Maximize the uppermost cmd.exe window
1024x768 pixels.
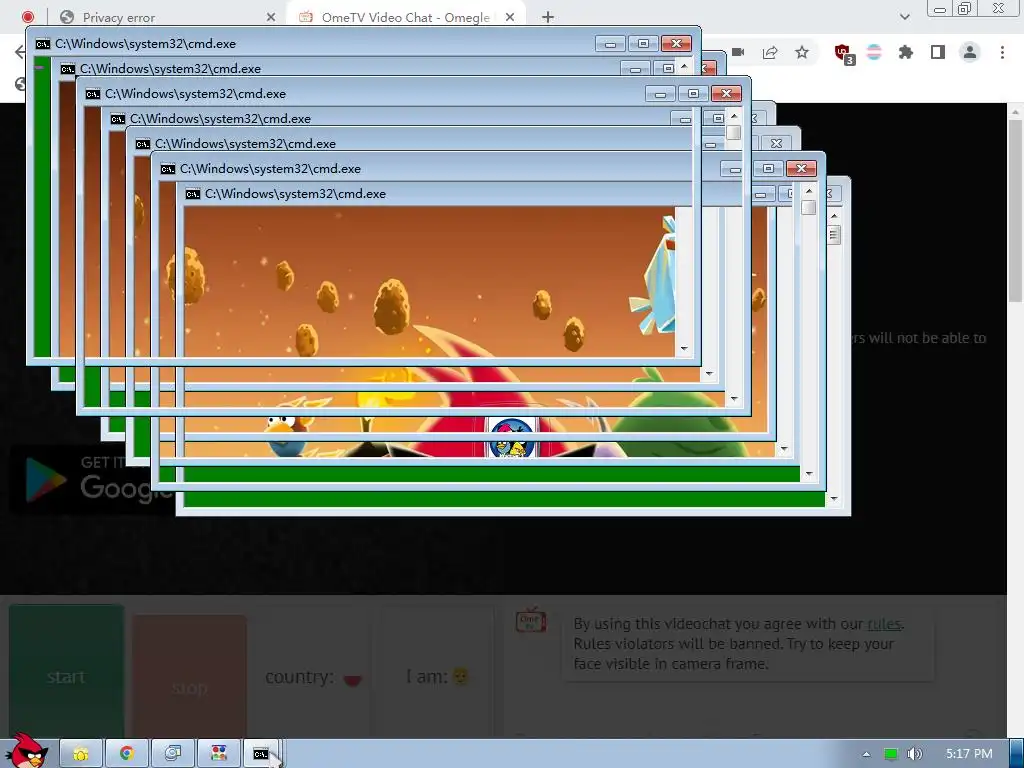(x=643, y=44)
